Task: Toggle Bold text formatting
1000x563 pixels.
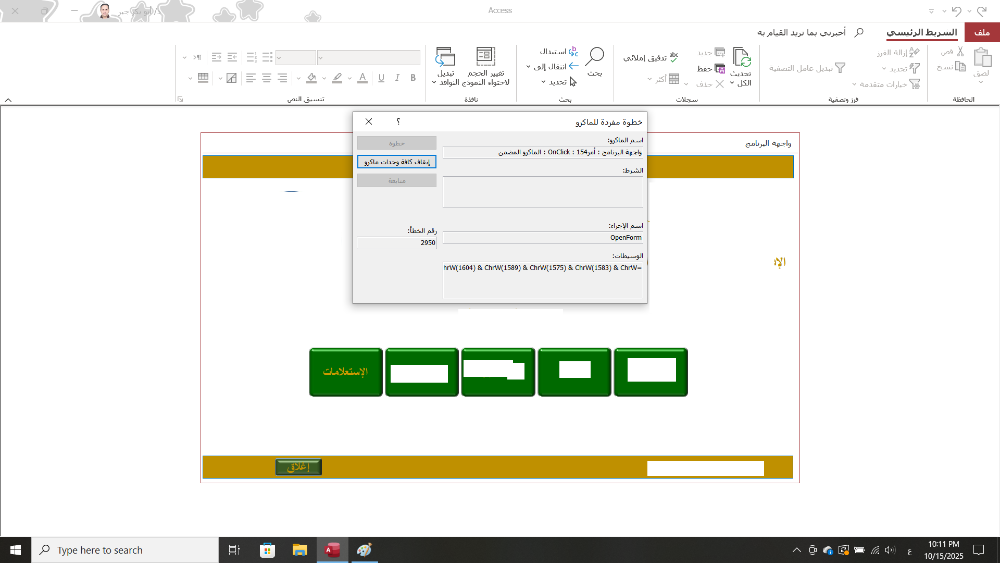Action: [x=414, y=78]
